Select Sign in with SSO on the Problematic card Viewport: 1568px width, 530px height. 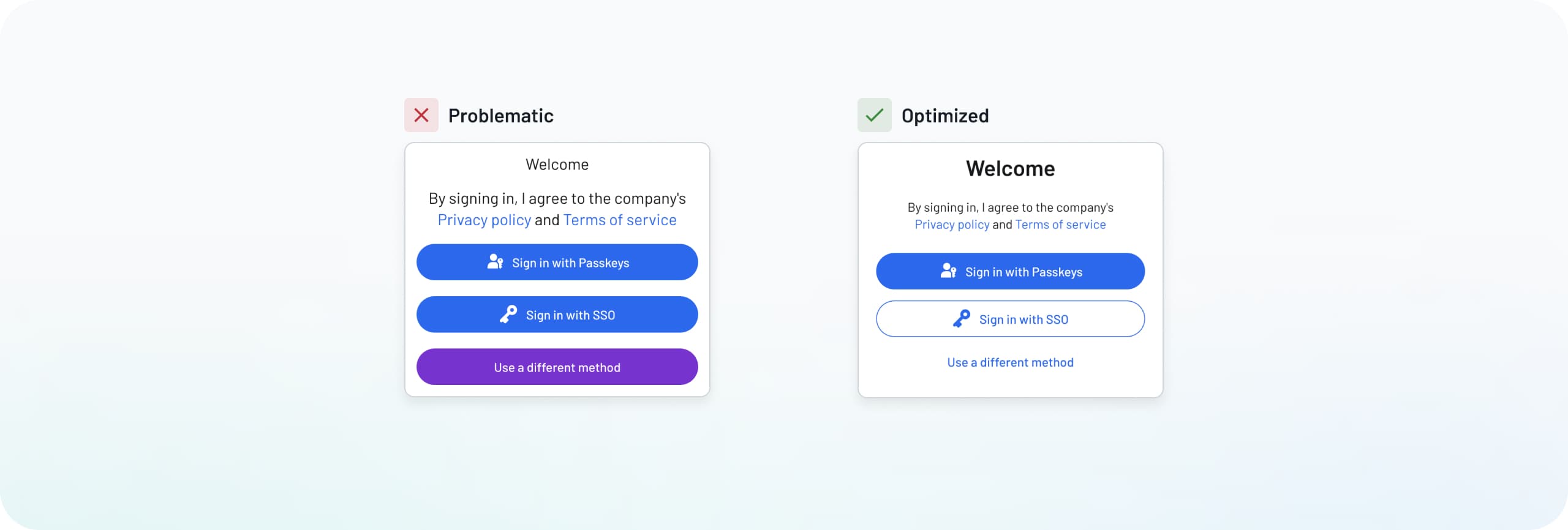point(556,315)
